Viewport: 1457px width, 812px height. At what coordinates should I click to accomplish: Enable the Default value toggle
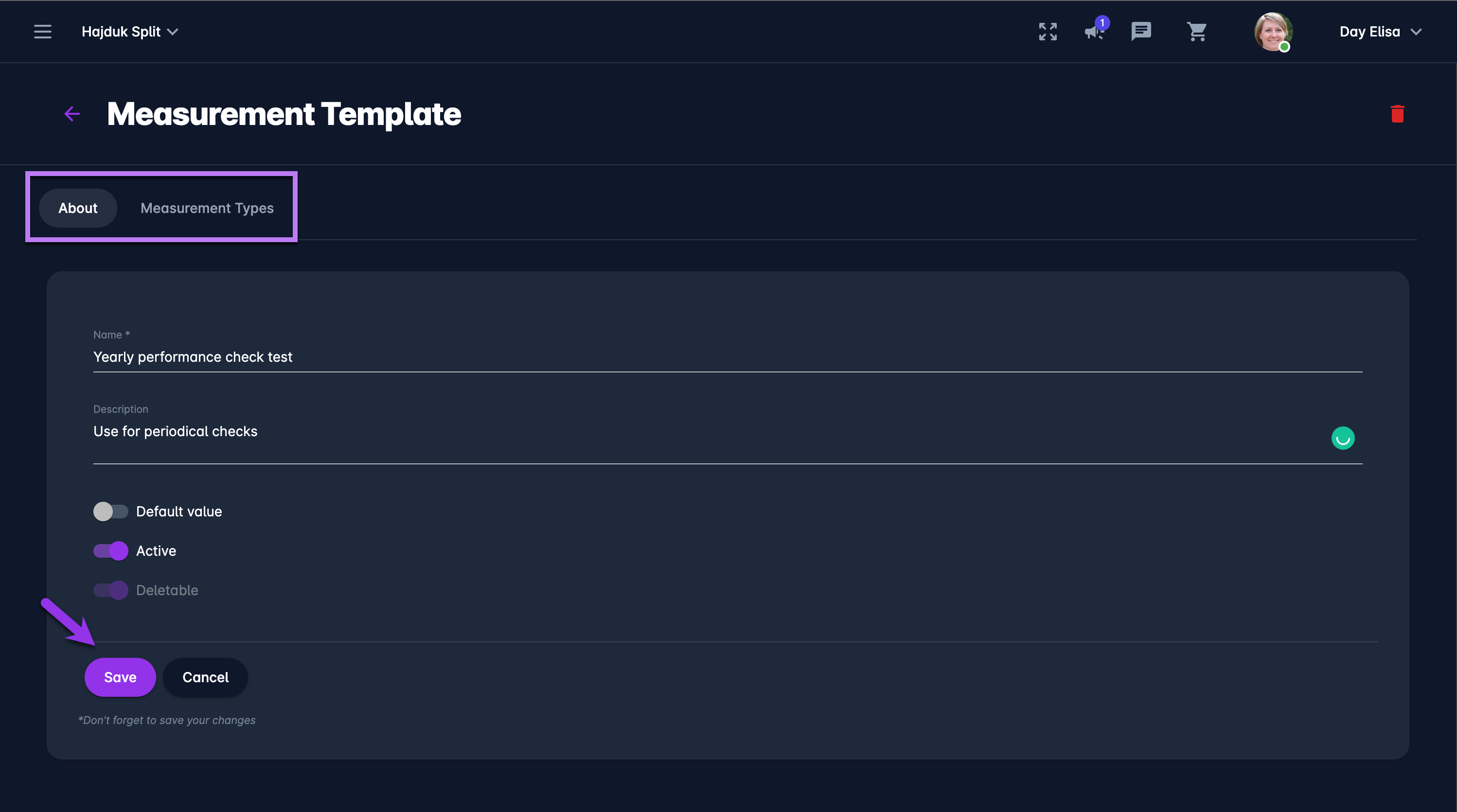point(110,511)
